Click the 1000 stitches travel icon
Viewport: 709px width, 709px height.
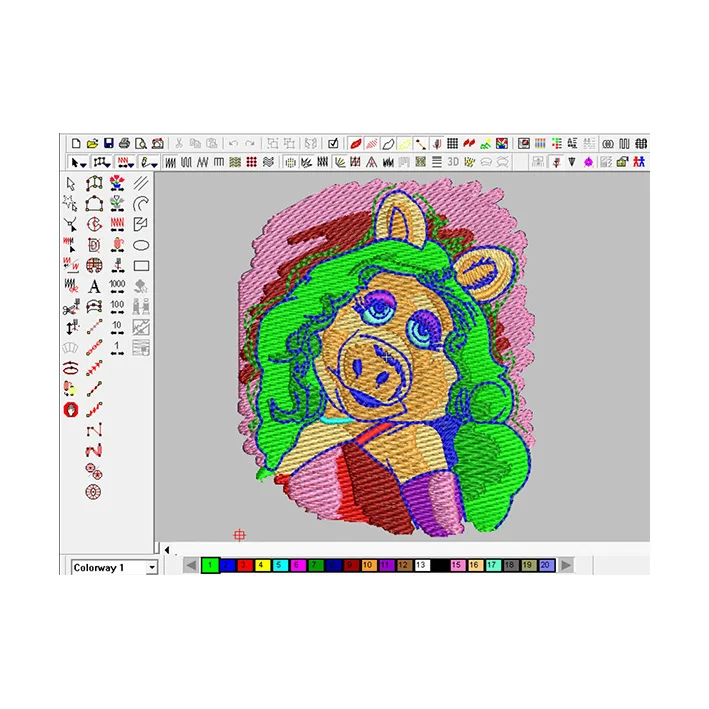(117, 286)
